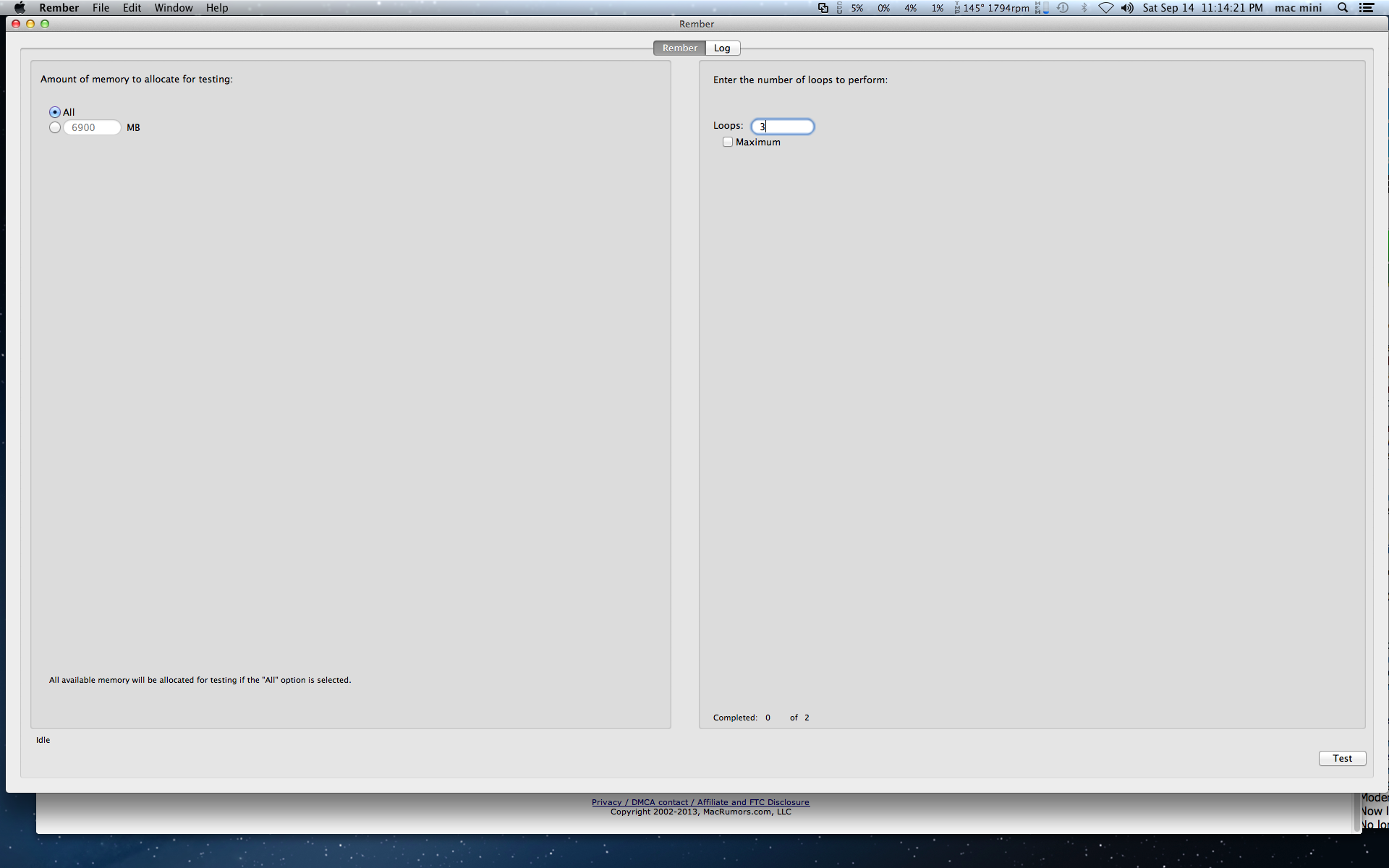This screenshot has height=868, width=1389.
Task: Open the Window menu
Action: (x=173, y=8)
